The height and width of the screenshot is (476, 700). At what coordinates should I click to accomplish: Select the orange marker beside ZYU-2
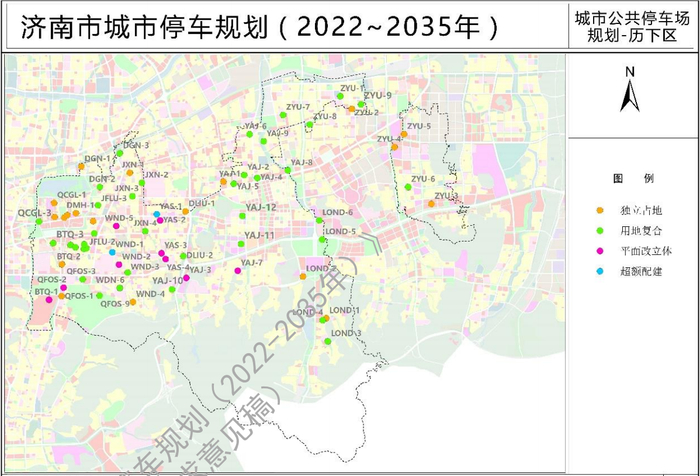[x=351, y=109]
